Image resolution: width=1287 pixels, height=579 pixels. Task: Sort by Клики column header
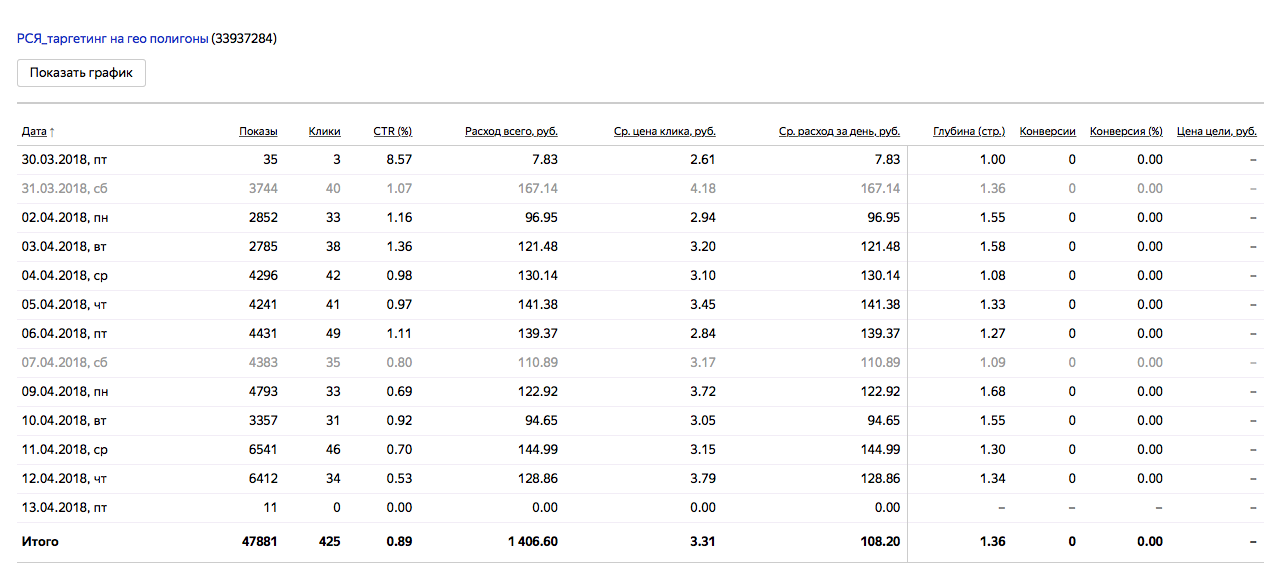point(324,131)
